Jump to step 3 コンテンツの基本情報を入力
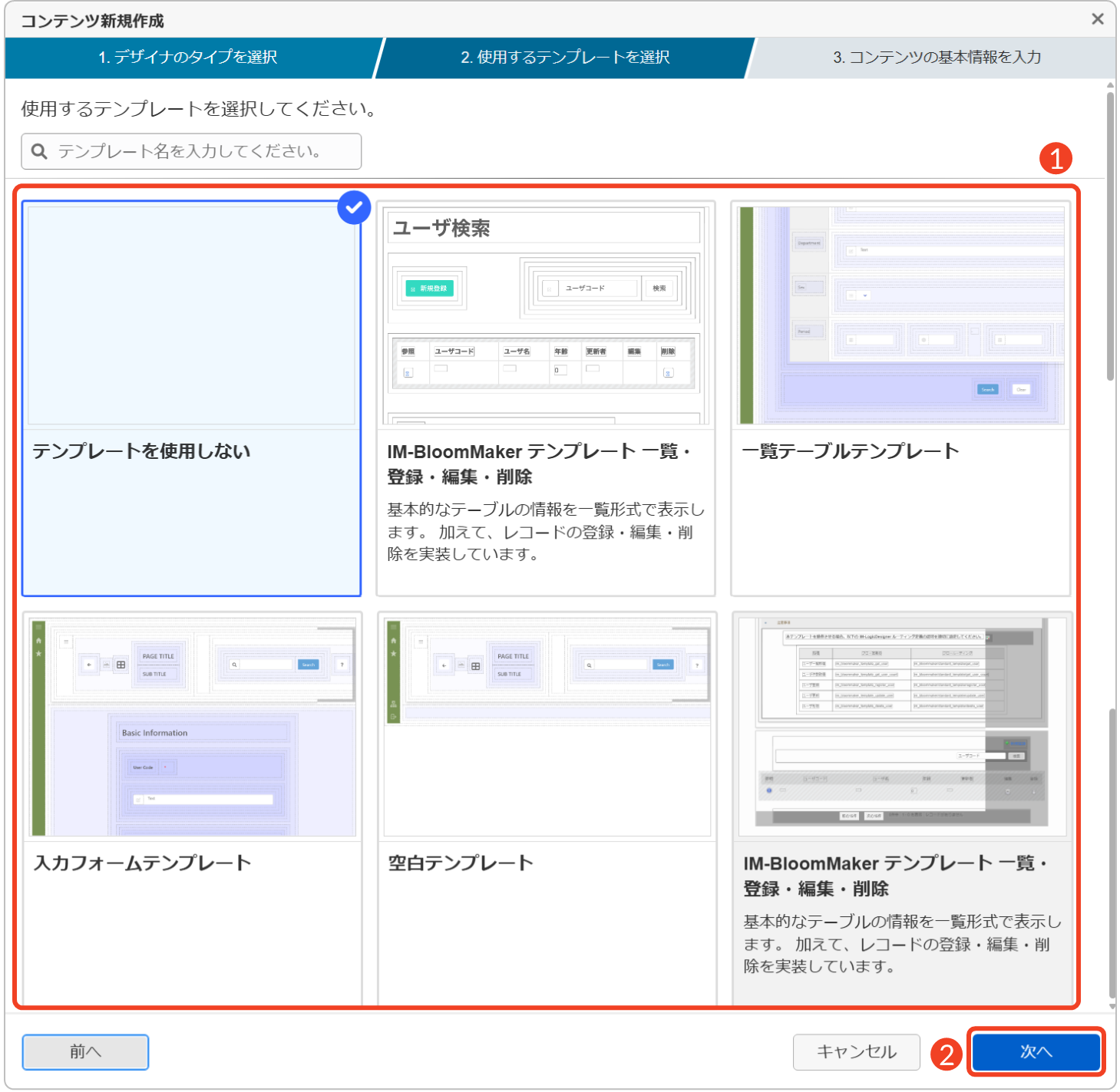1120x1092 pixels. 936,58
